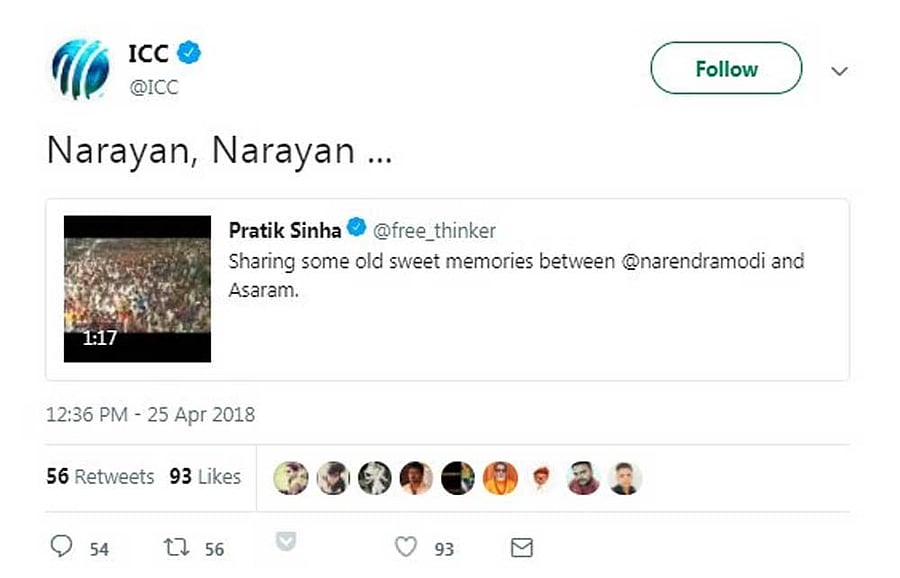
Task: Open the 25 Apr 2018 timestamp
Action: pyautogui.click(x=150, y=414)
